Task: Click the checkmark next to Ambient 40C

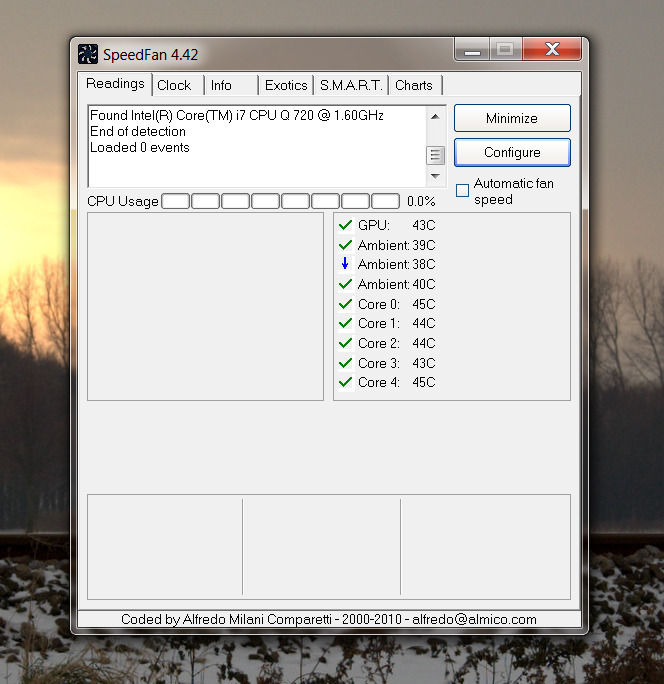Action: click(x=345, y=284)
